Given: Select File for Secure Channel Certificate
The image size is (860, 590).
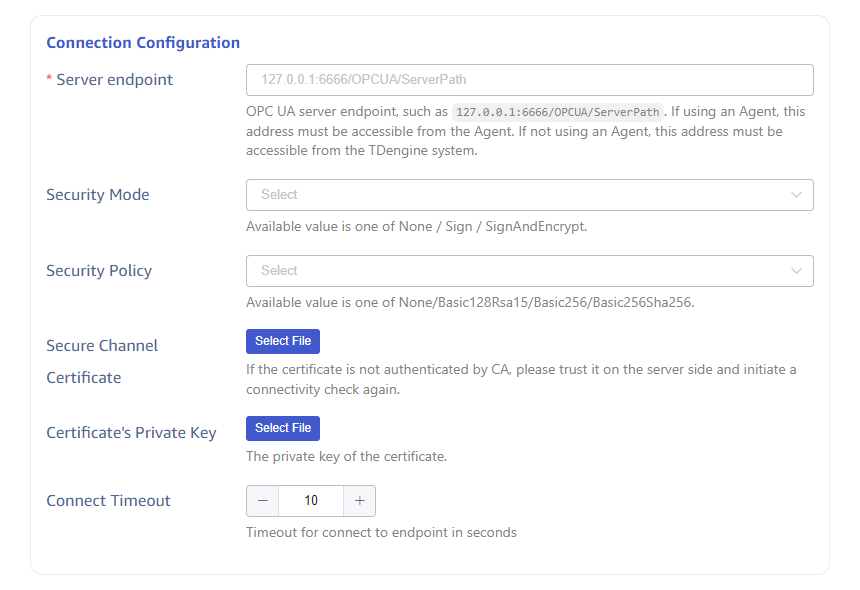Looking at the screenshot, I should pos(283,341).
